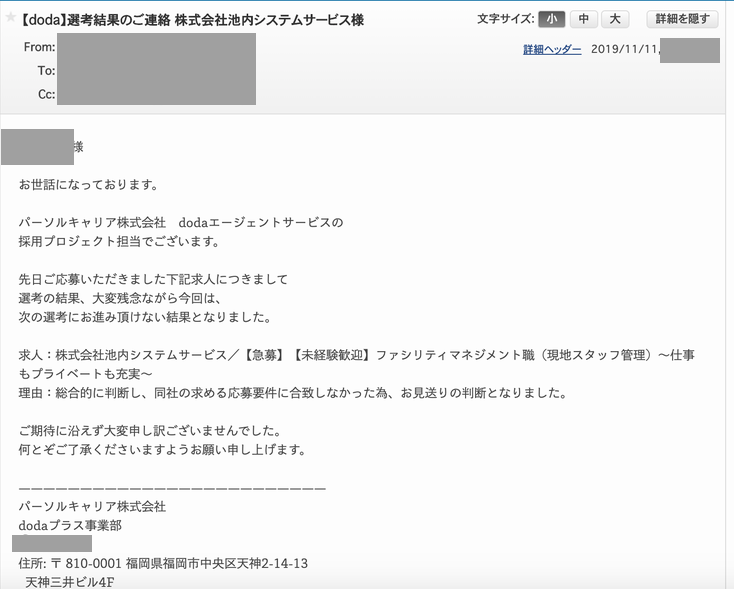This screenshot has width=734, height=589.
Task: Click the 求人：株式会社池内システムサービス line
Action: [357, 355]
